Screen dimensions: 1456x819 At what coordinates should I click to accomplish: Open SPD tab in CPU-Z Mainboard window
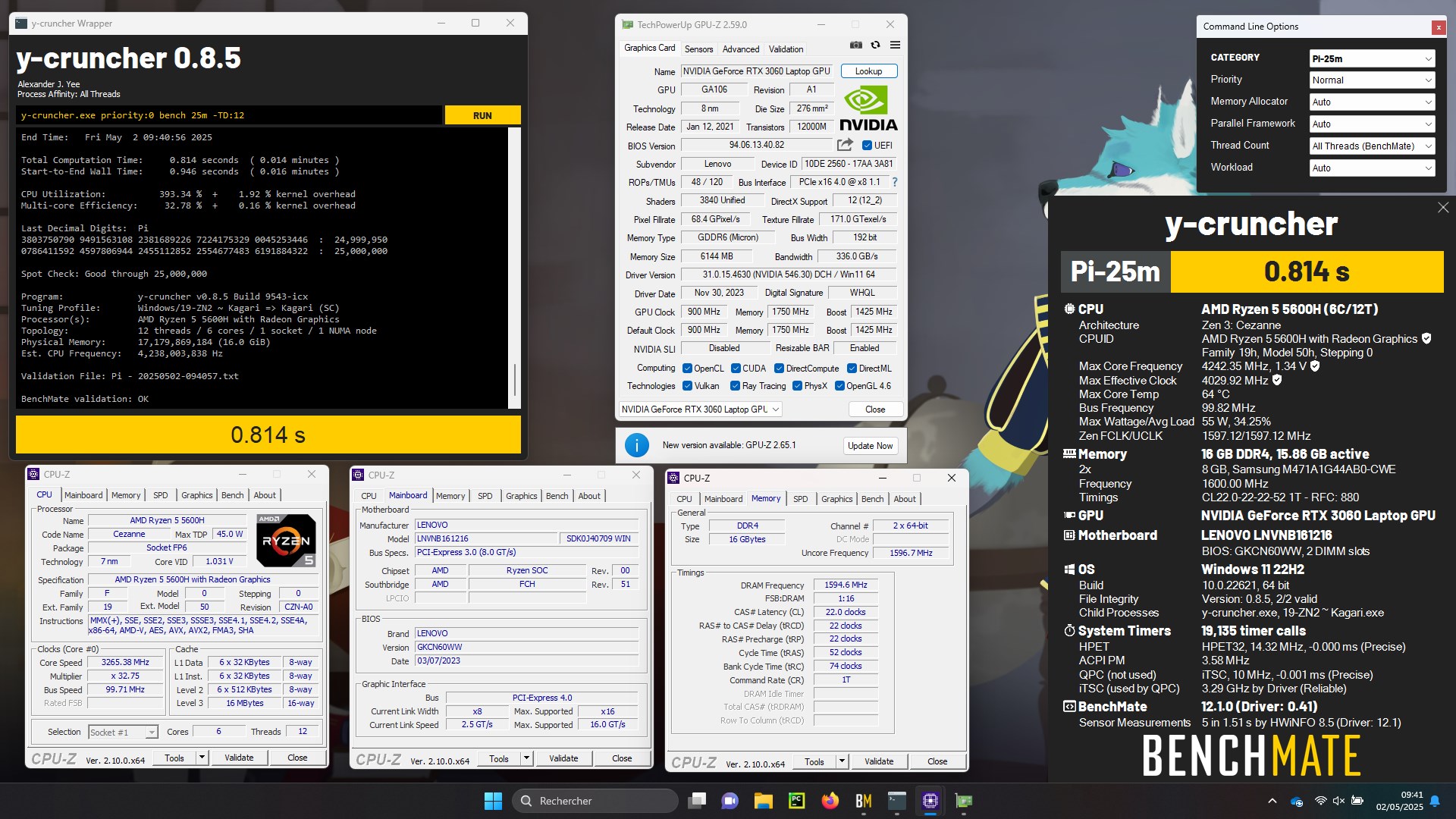coord(485,496)
